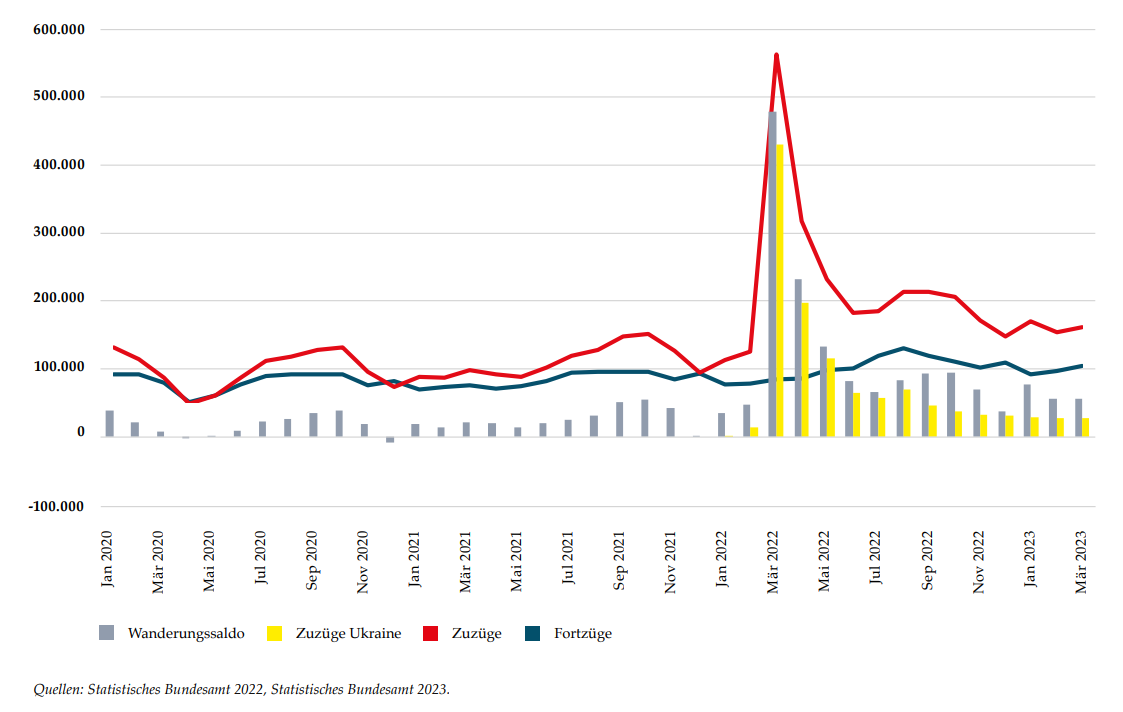Click the red Zuzüge legend swatch

[430, 632]
